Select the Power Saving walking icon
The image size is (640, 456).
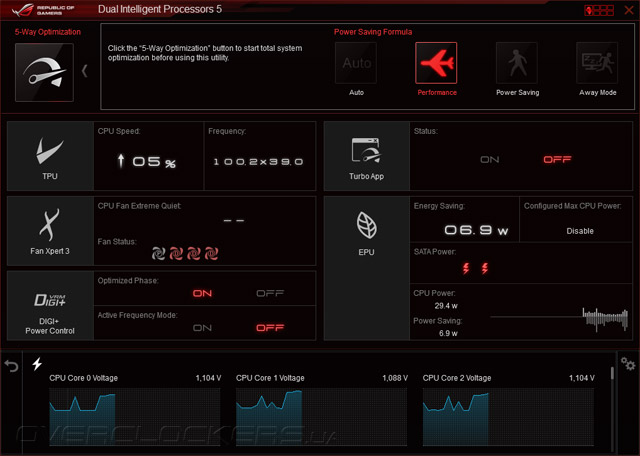pyautogui.click(x=517, y=63)
